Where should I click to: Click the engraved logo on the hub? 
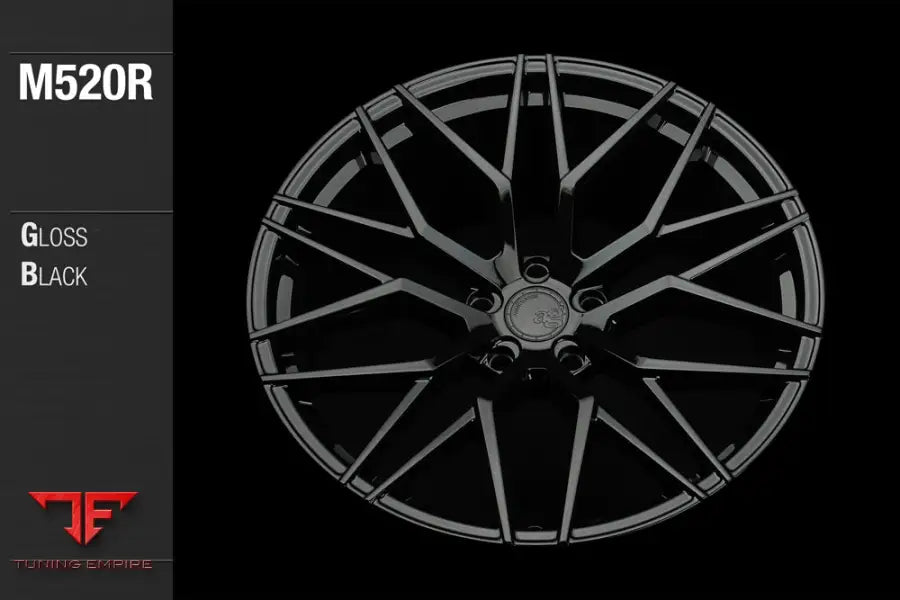(x=545, y=318)
